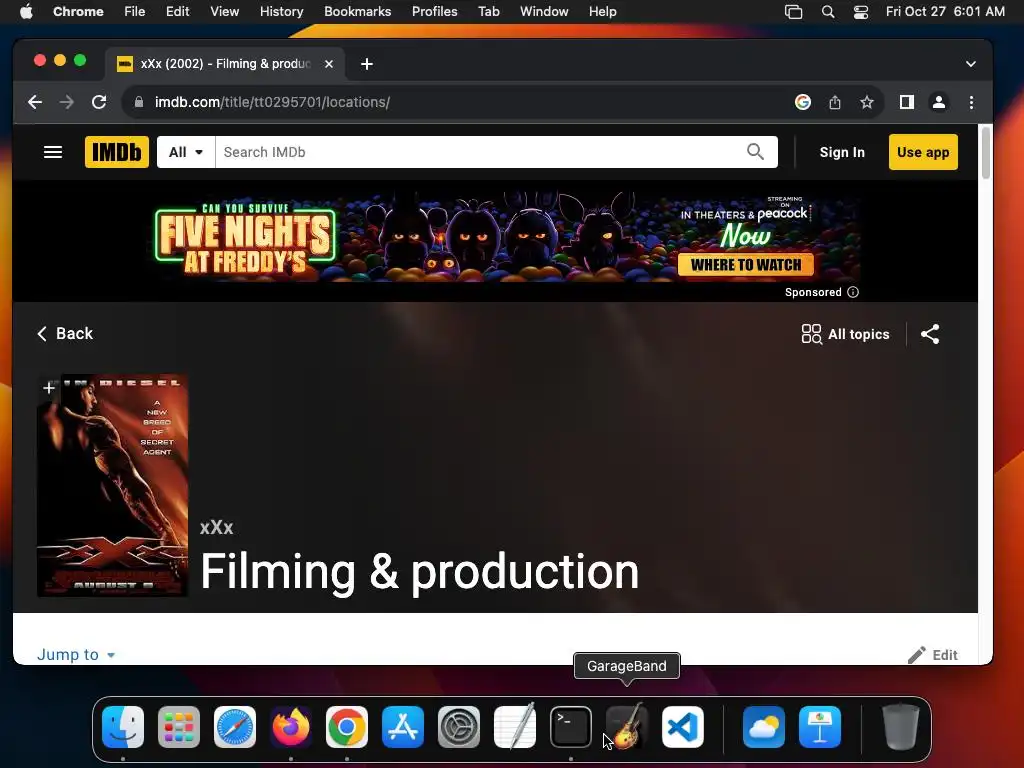This screenshot has height=768, width=1024.
Task: Expand the tab search chevron
Action: click(970, 63)
